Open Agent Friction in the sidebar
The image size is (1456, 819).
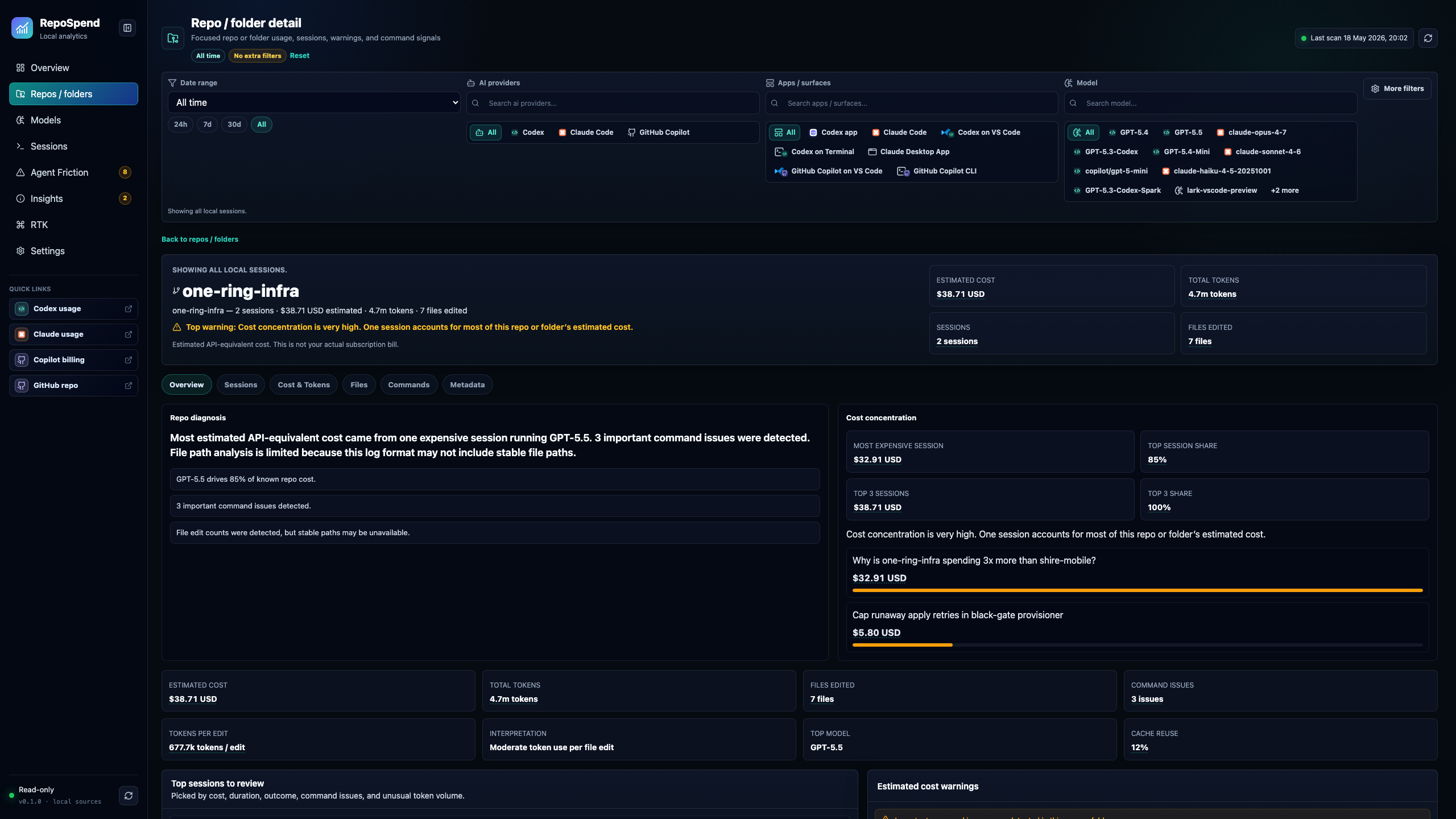pyautogui.click(x=73, y=172)
